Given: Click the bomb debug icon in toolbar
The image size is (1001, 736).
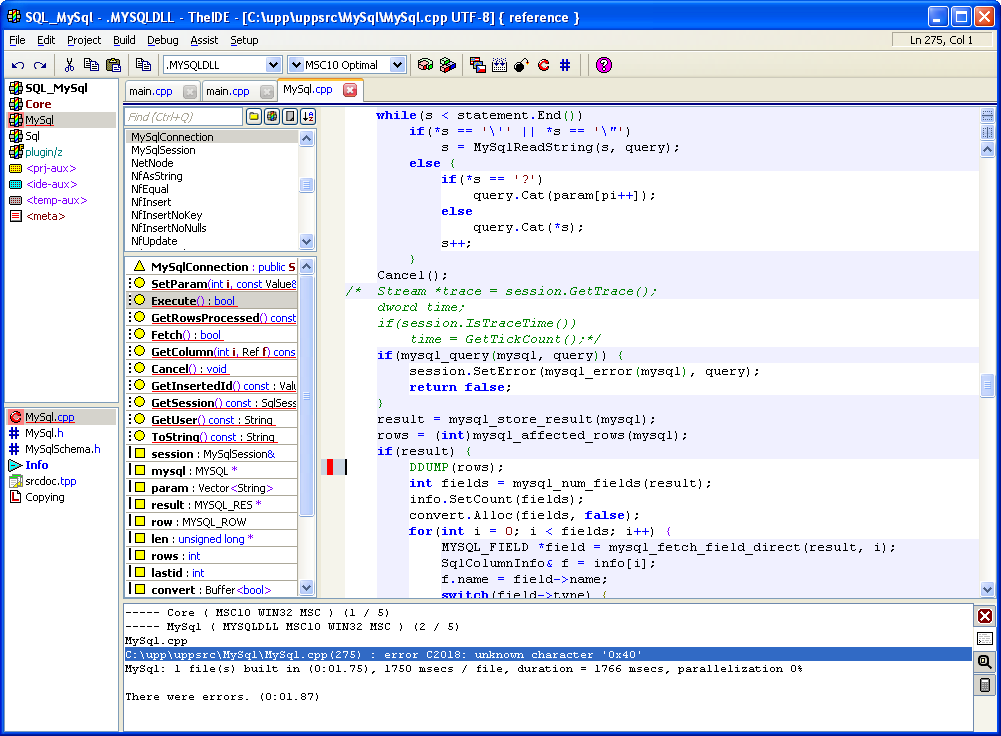Looking at the screenshot, I should coord(521,65).
